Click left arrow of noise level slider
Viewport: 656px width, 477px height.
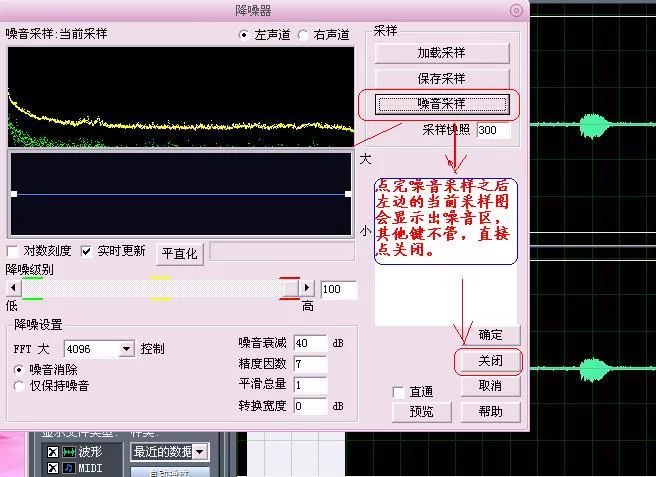13,288
